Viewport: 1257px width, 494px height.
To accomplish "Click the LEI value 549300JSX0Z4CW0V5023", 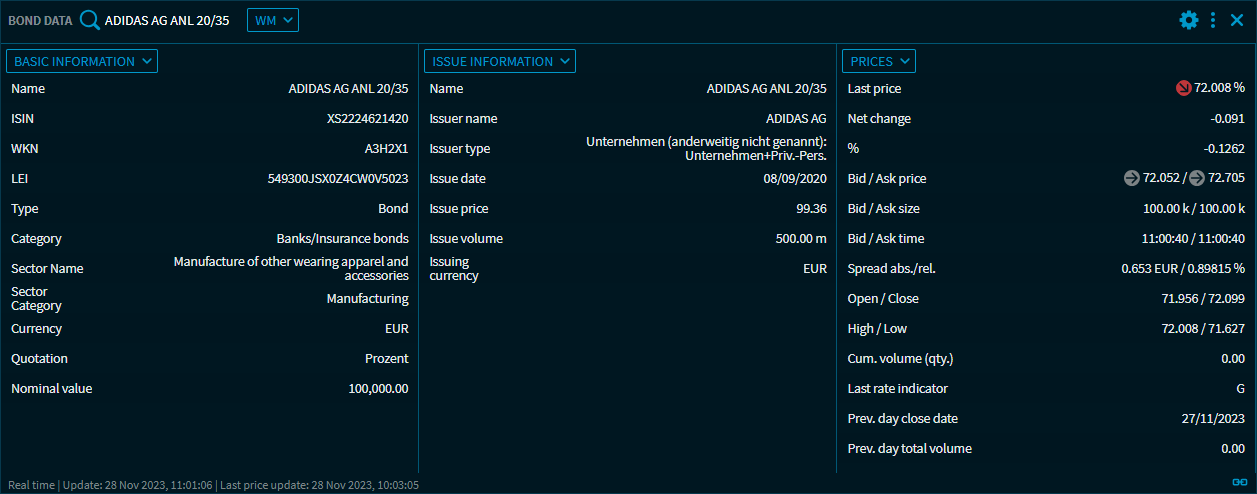I will (338, 179).
